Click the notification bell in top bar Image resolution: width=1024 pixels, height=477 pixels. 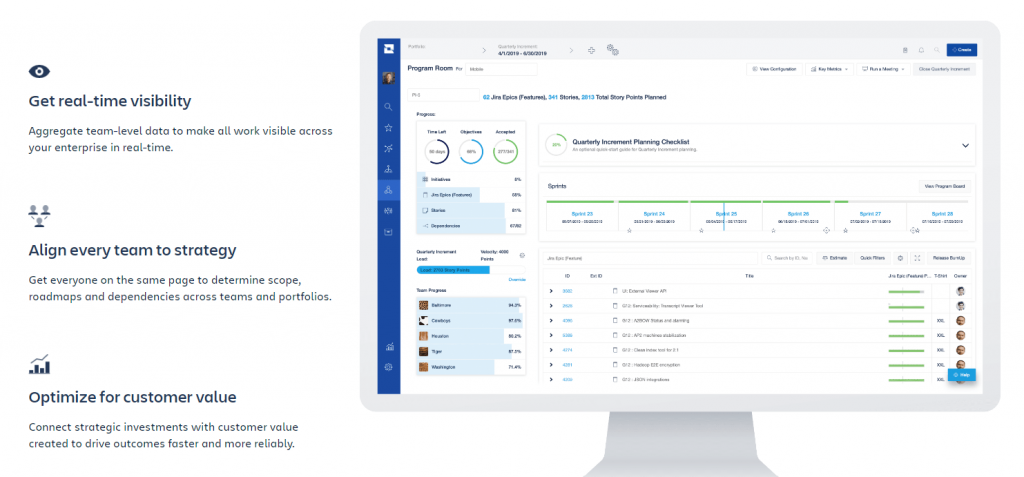click(x=921, y=49)
